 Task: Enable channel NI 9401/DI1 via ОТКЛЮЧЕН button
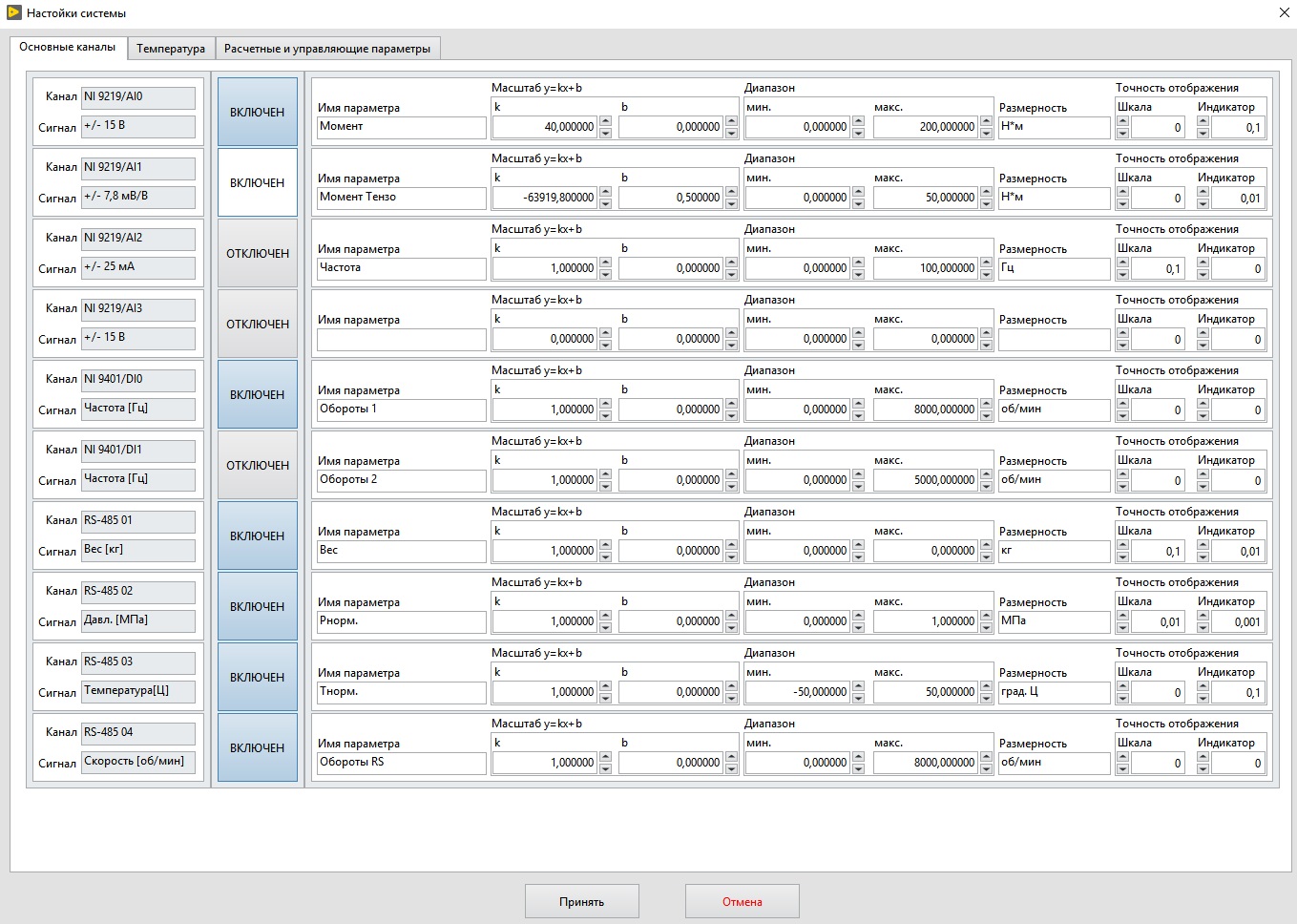click(x=258, y=465)
